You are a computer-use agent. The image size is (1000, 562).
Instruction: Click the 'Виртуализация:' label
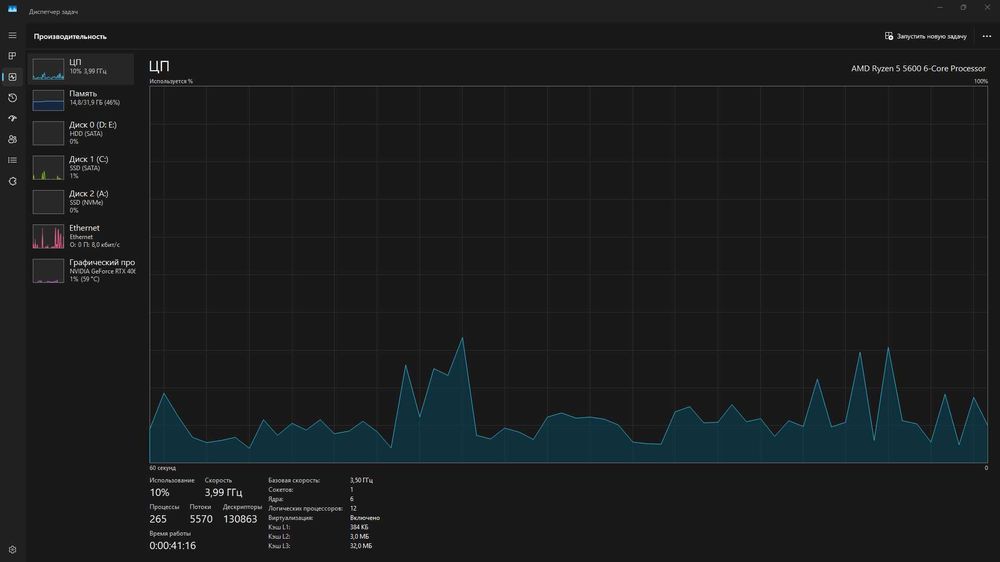point(290,518)
